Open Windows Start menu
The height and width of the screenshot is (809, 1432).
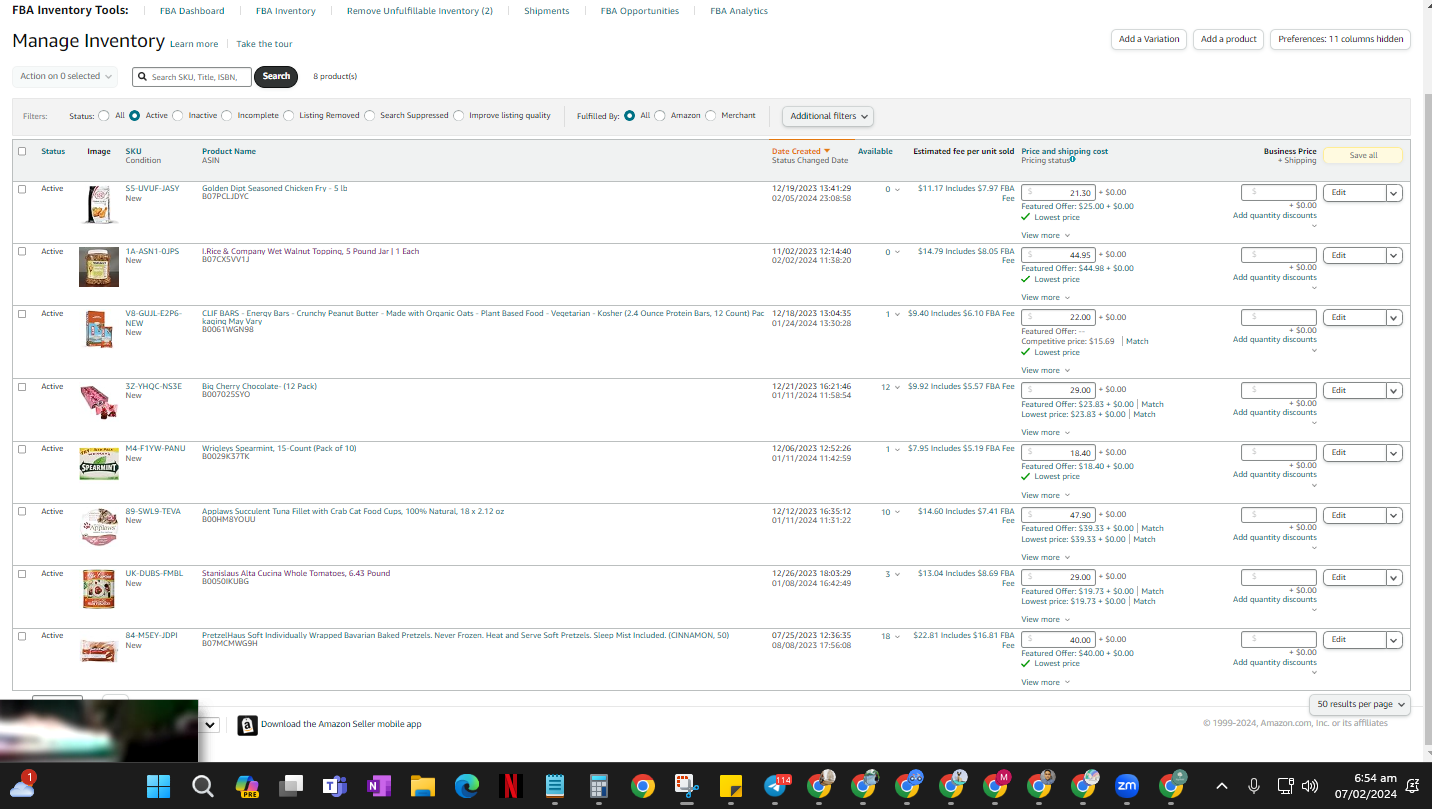click(x=159, y=786)
